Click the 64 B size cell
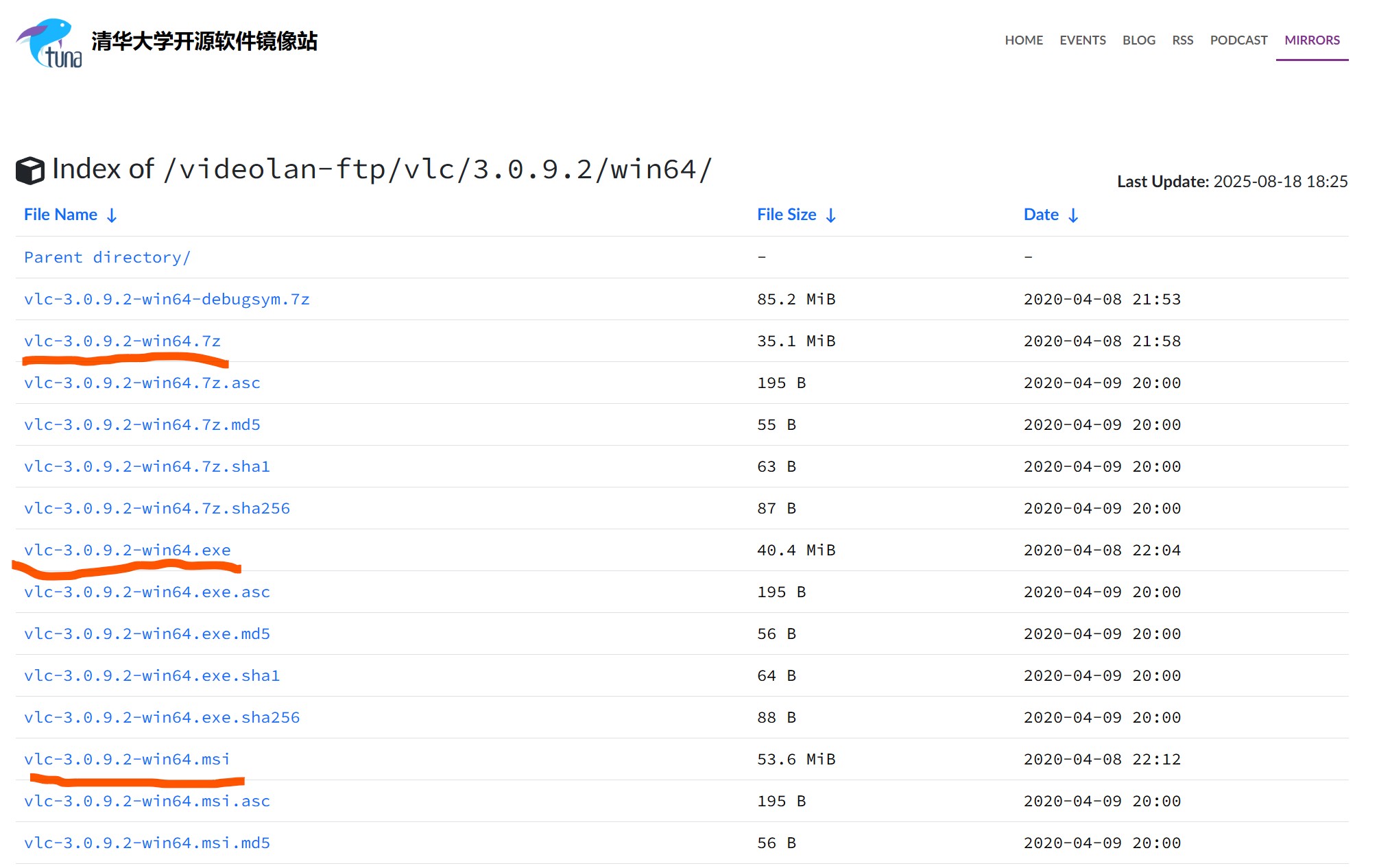Screen dimensions: 1379x868 point(776,675)
